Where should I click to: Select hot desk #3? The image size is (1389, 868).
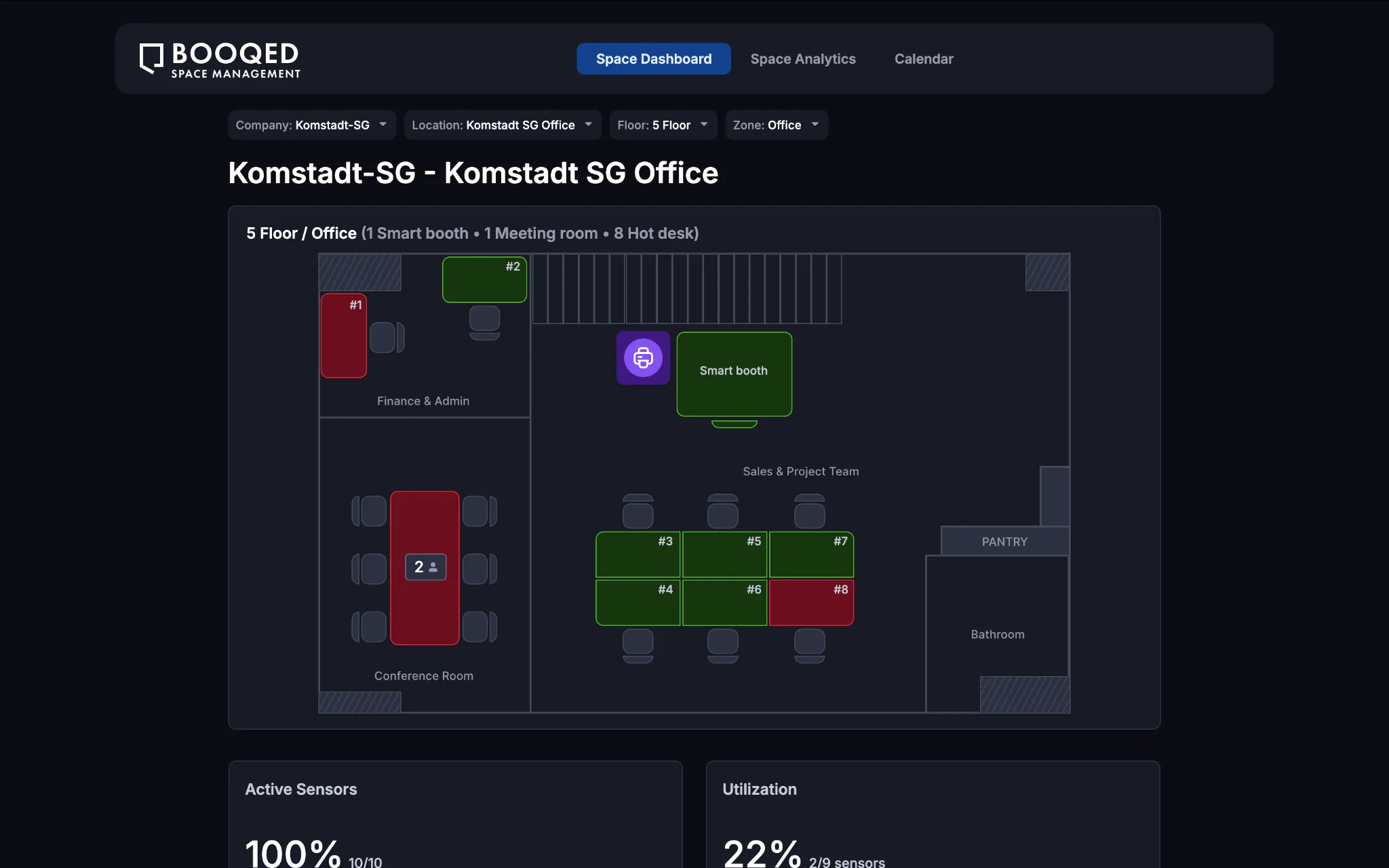(638, 555)
